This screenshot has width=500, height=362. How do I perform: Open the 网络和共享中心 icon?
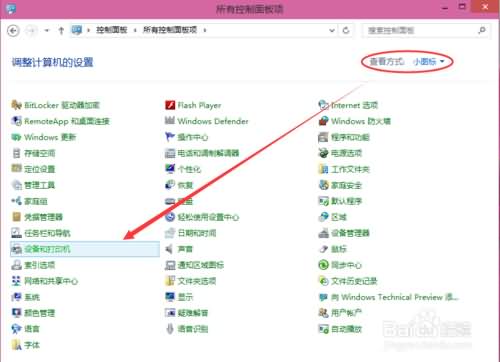click(16, 281)
